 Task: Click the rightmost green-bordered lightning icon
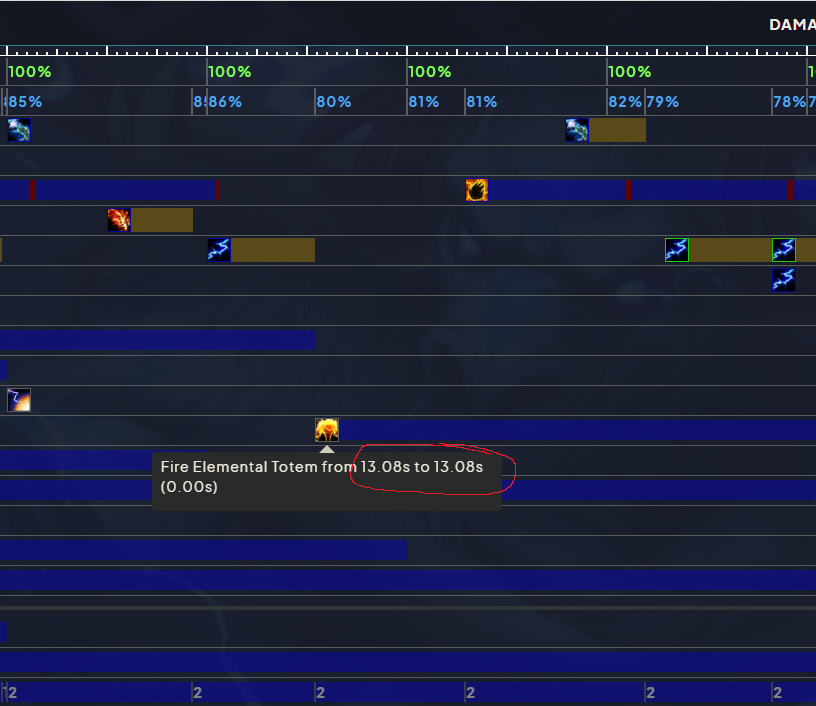click(x=782, y=249)
